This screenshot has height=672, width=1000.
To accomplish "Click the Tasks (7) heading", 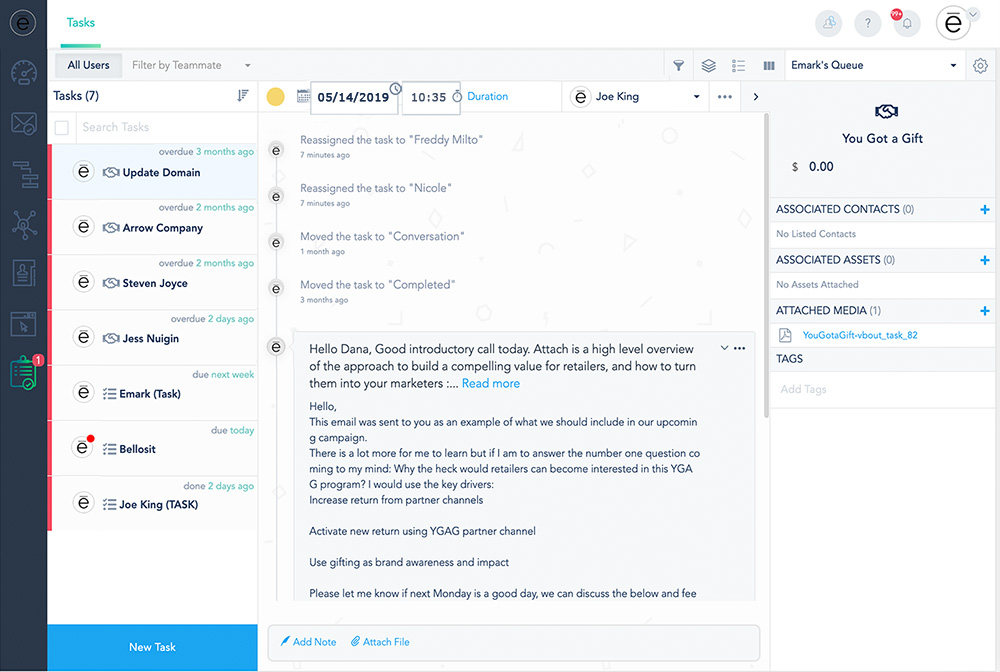I will 76,96.
